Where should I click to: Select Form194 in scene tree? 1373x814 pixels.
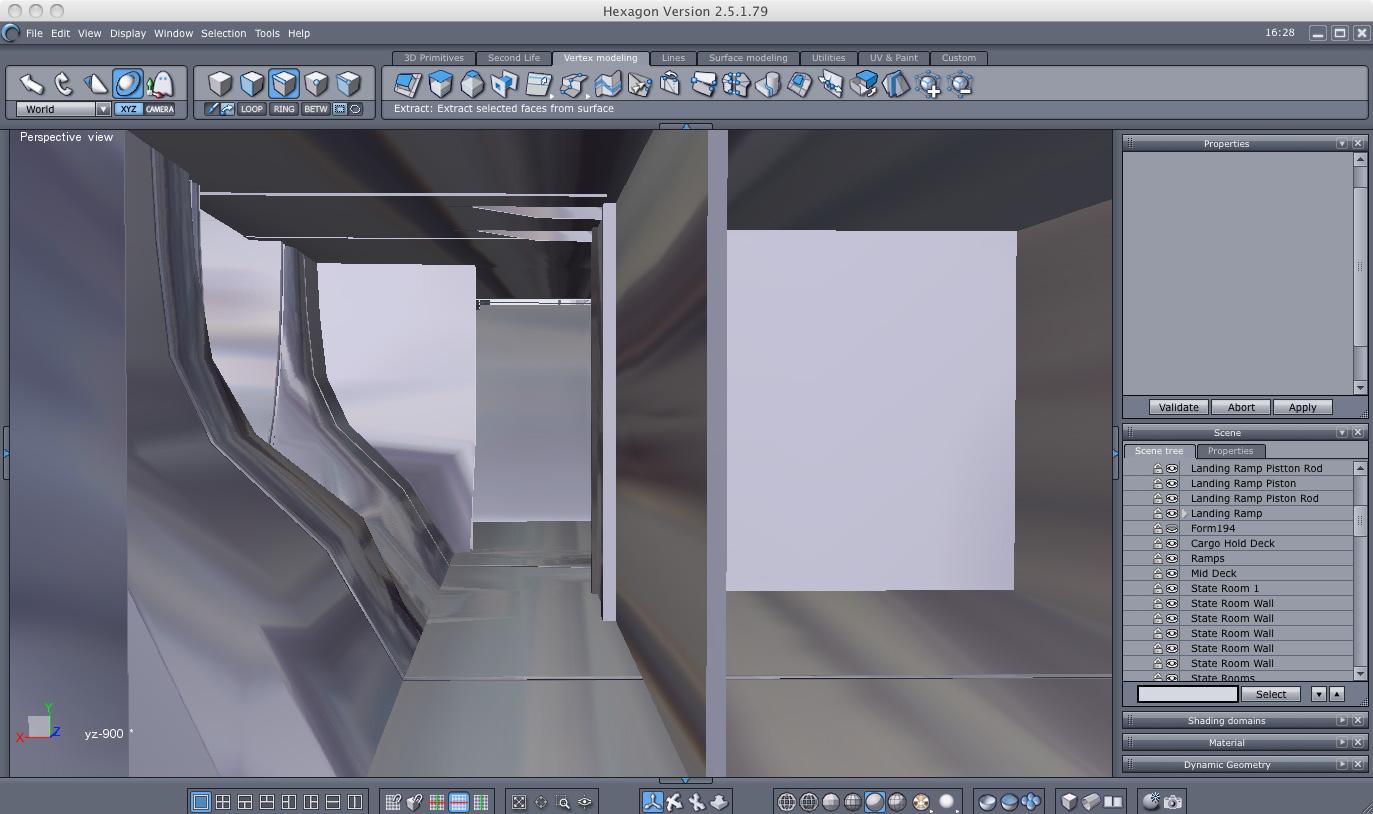pos(1213,528)
